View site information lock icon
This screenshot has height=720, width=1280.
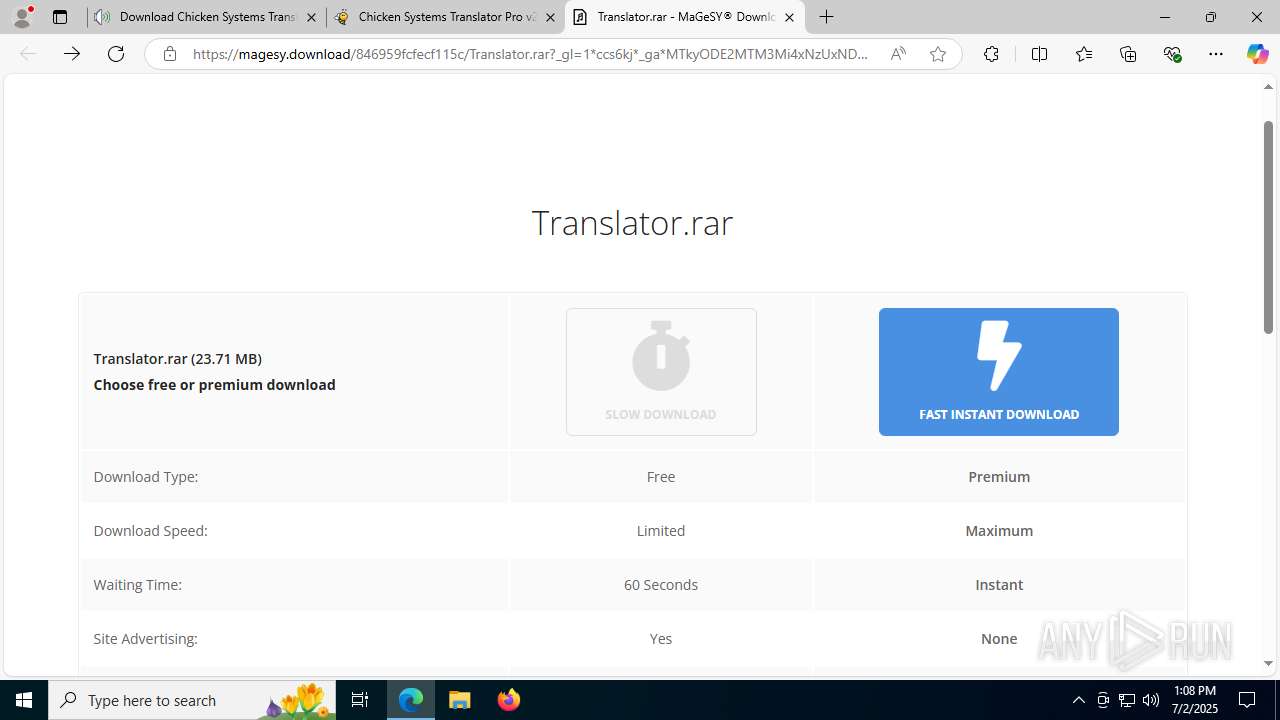170,54
